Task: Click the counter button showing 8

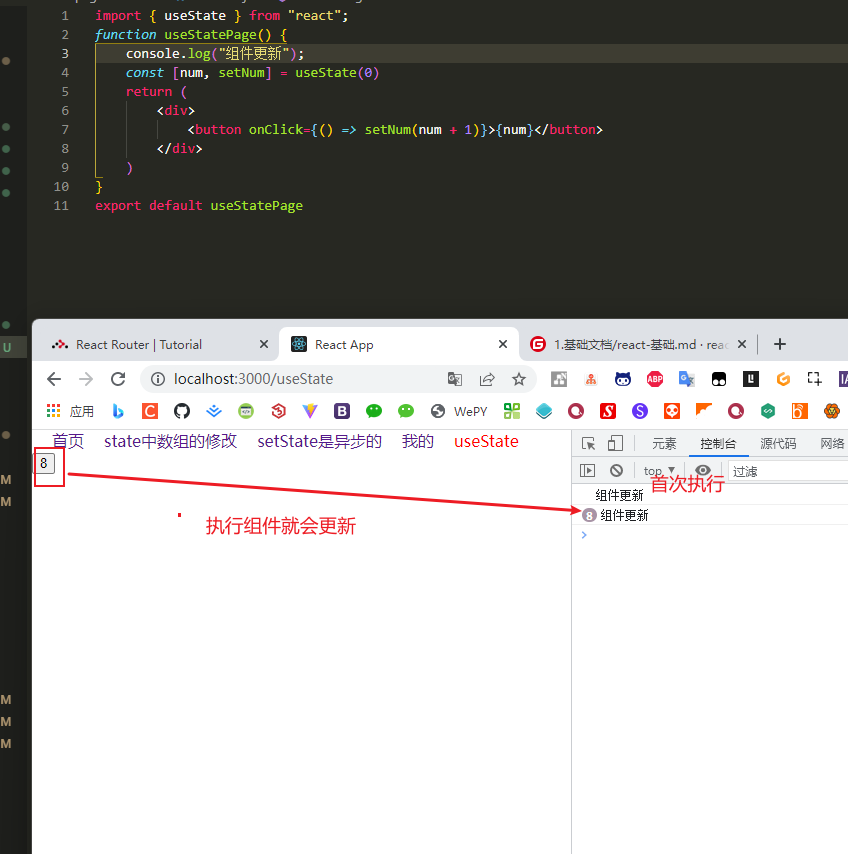Action: coord(44,463)
